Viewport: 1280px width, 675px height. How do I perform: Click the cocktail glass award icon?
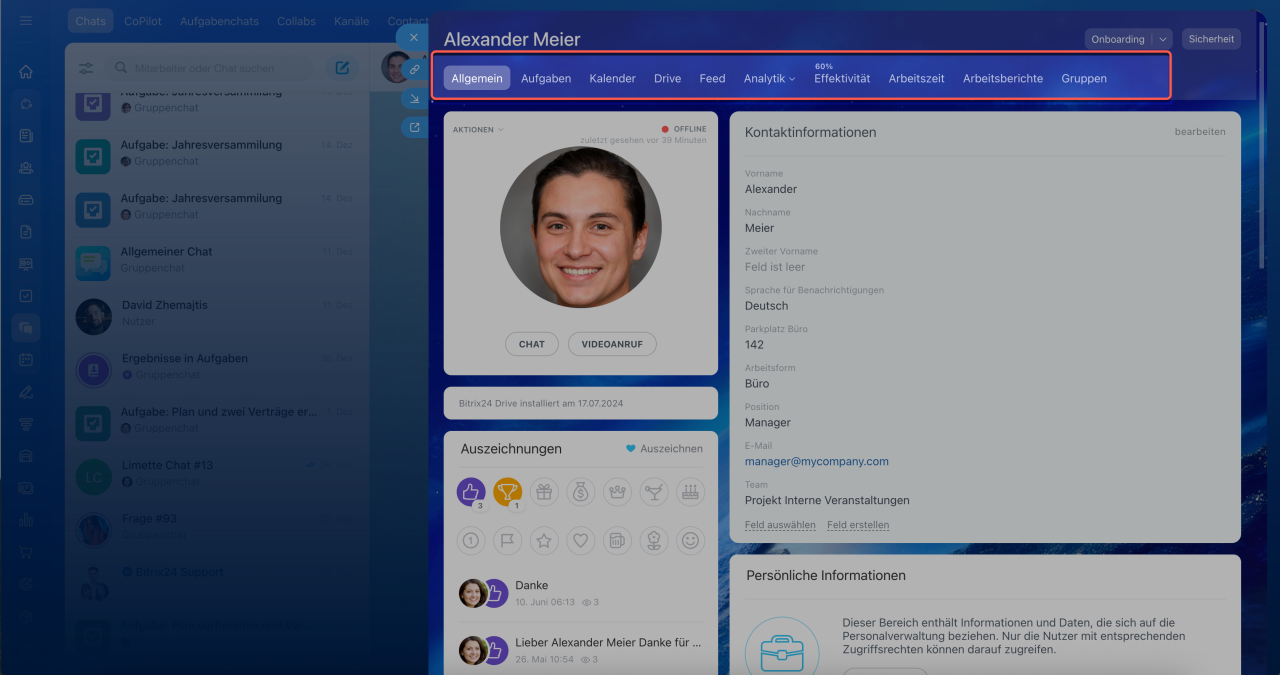(653, 491)
